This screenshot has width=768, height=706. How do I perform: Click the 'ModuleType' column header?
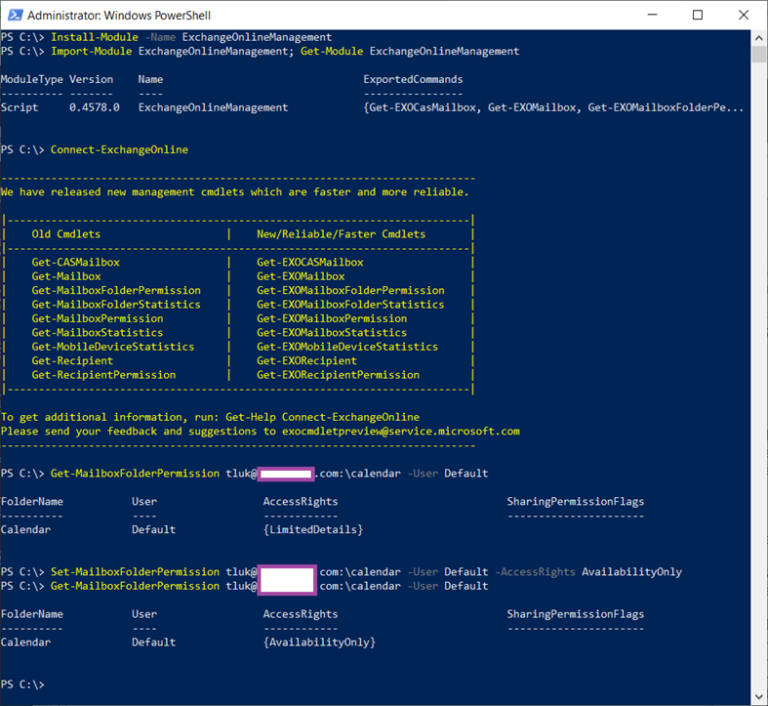pos(32,79)
